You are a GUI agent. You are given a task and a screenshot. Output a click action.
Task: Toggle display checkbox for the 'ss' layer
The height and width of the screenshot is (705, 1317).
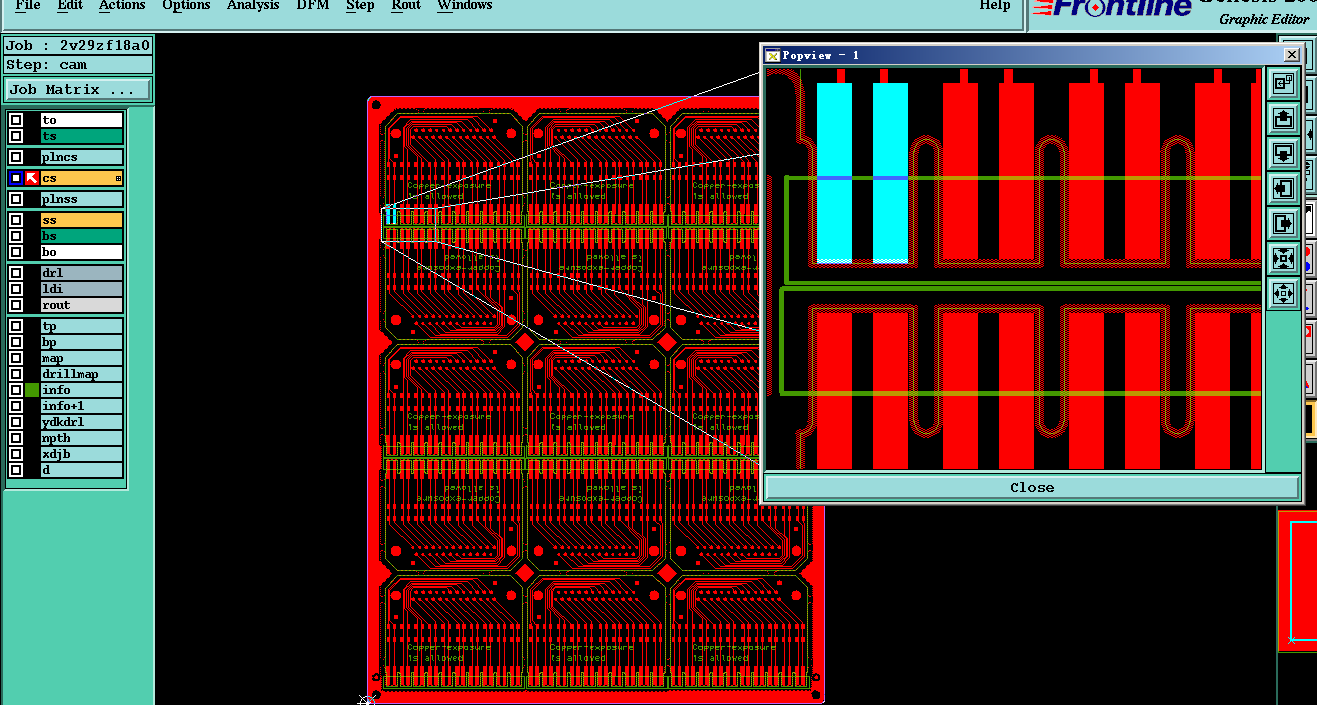(16, 220)
